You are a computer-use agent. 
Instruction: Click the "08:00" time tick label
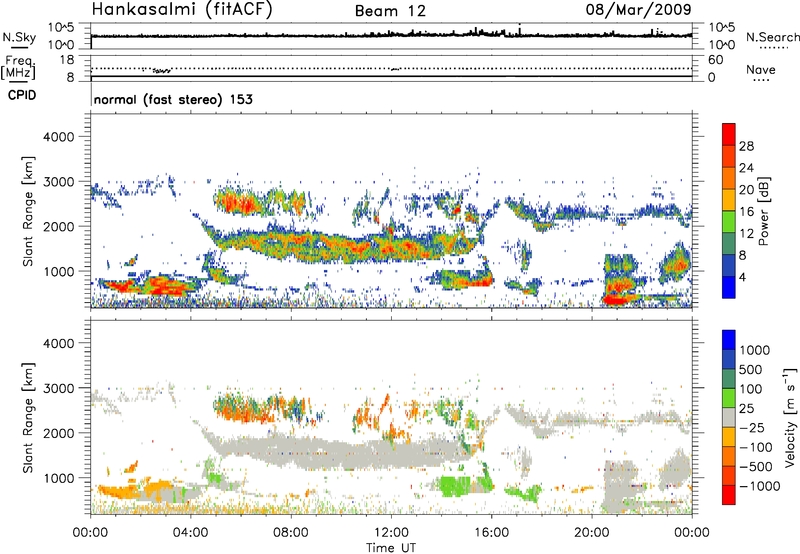291,533
